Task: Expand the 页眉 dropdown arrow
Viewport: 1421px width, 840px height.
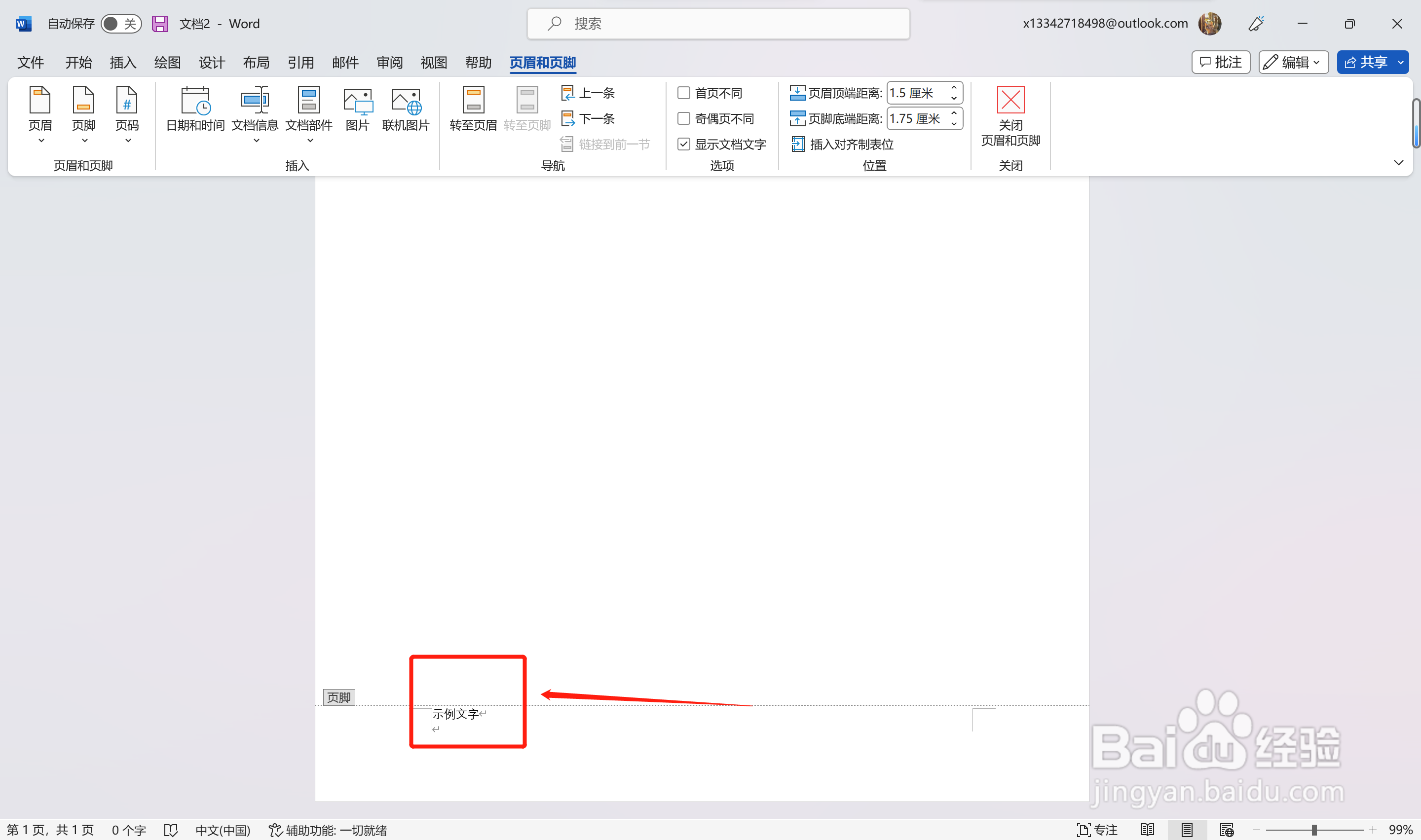Action: [x=41, y=141]
